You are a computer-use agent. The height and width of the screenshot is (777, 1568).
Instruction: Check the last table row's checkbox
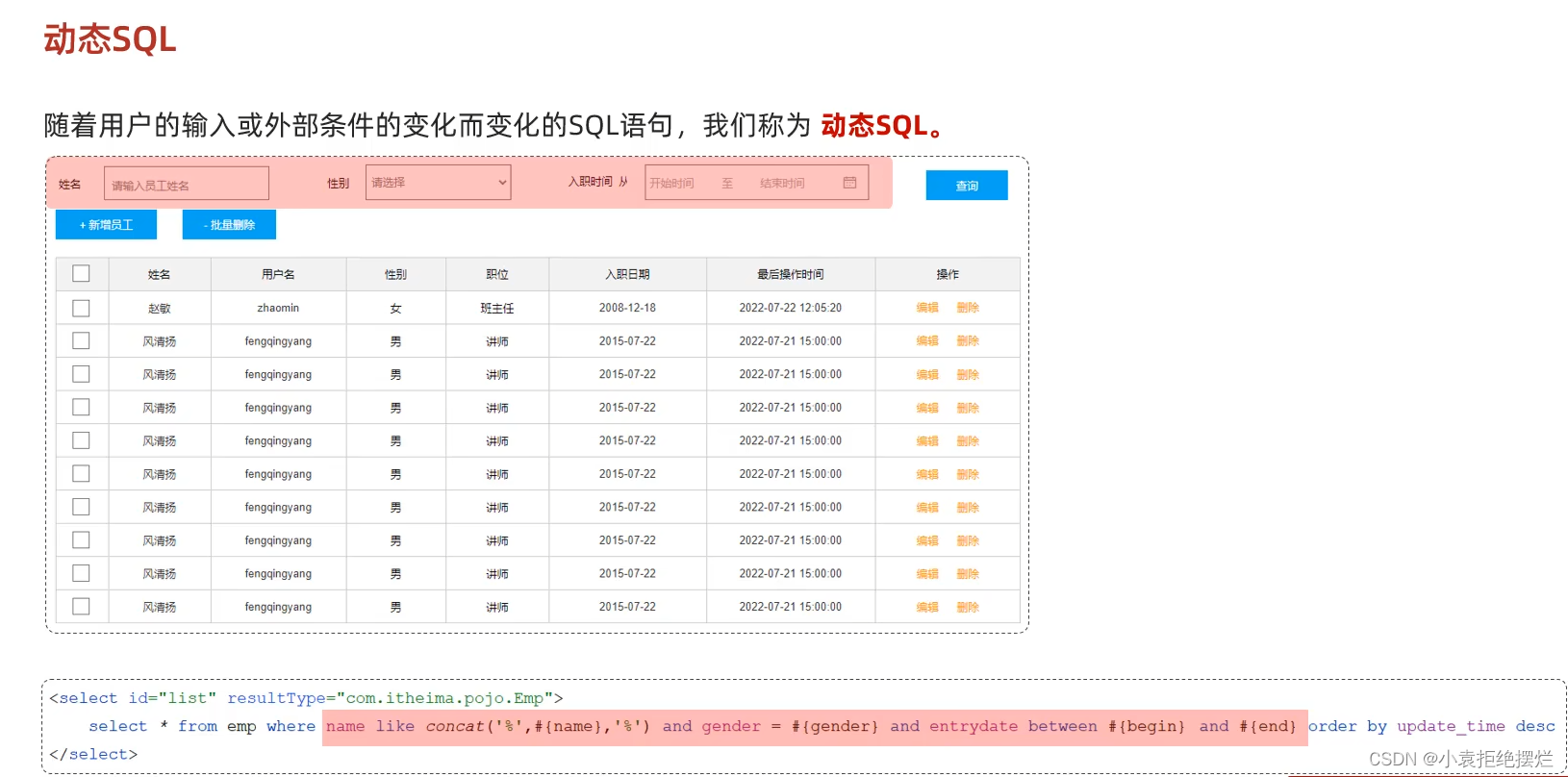[x=81, y=607]
